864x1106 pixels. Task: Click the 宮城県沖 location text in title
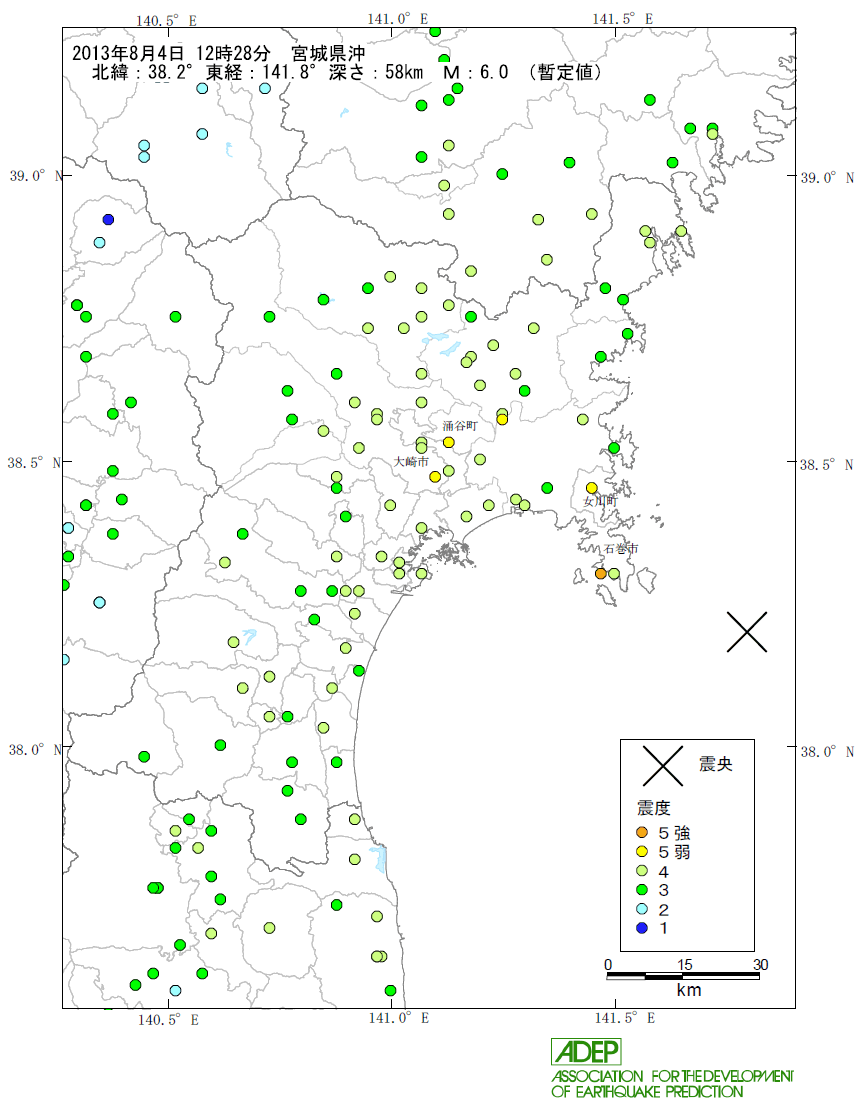coord(329,53)
